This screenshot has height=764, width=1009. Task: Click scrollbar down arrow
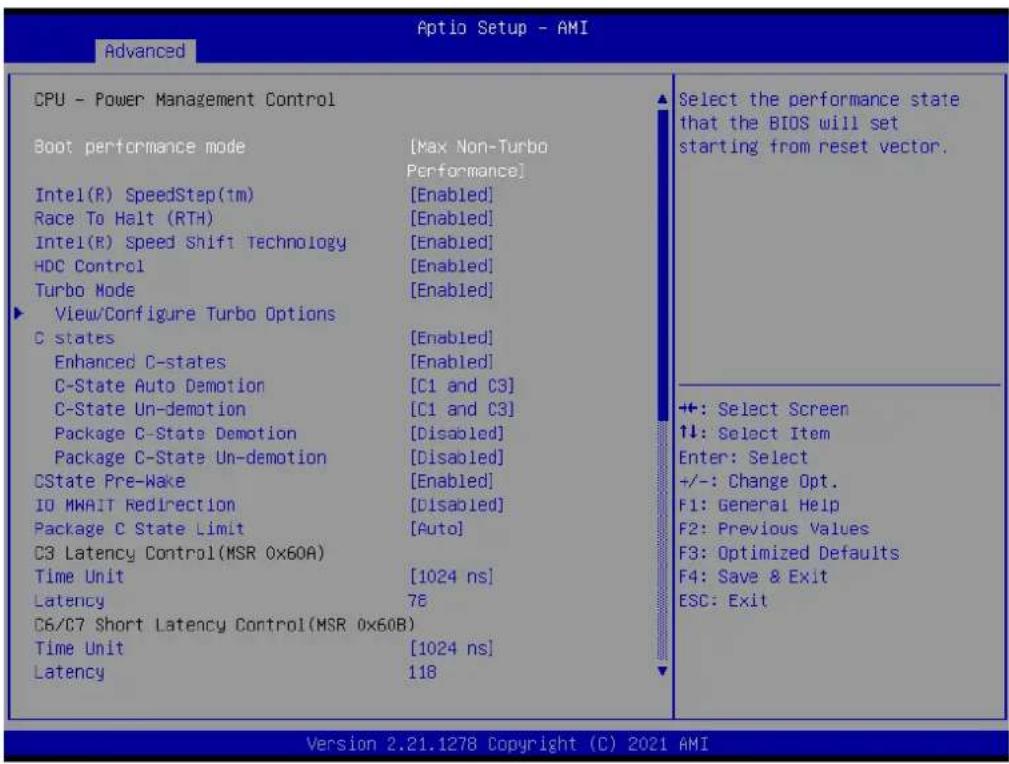(x=662, y=671)
